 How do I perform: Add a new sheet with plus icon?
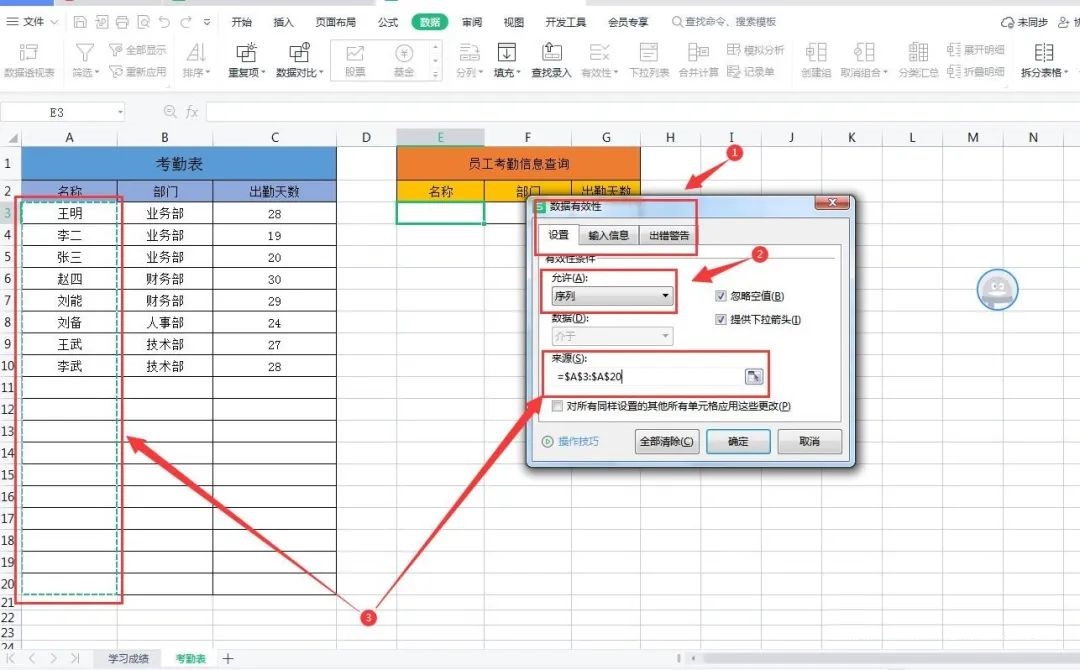[228, 659]
